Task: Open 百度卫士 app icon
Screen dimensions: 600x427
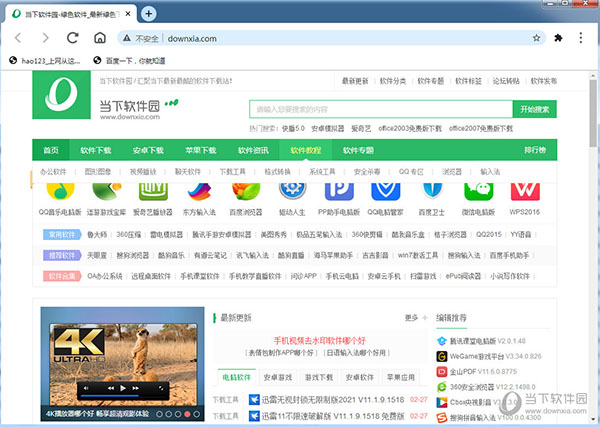Action: (432, 191)
